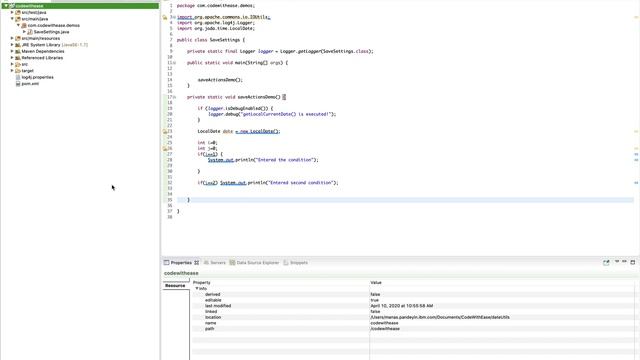
Task: Select the pom.xml file label
Action: [x=30, y=84]
